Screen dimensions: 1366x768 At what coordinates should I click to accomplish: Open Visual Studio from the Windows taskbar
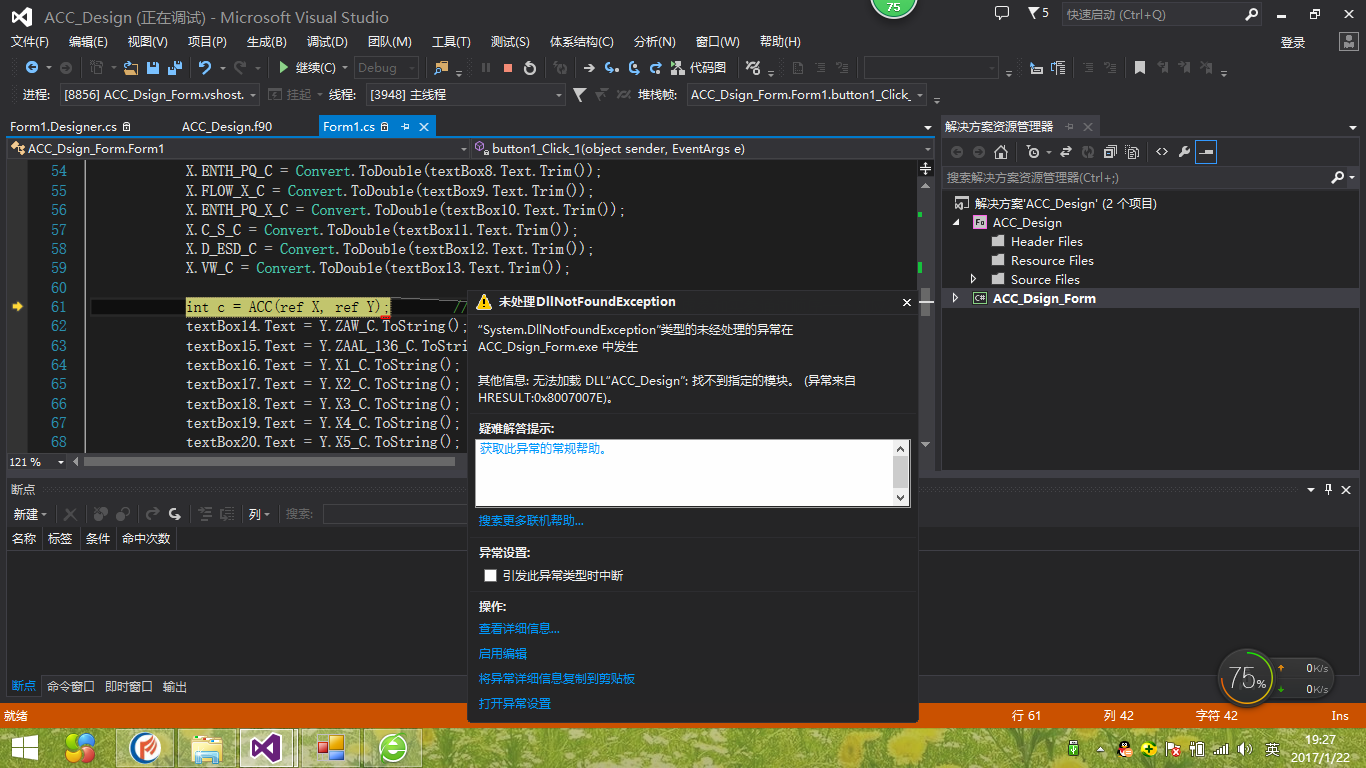pos(266,747)
